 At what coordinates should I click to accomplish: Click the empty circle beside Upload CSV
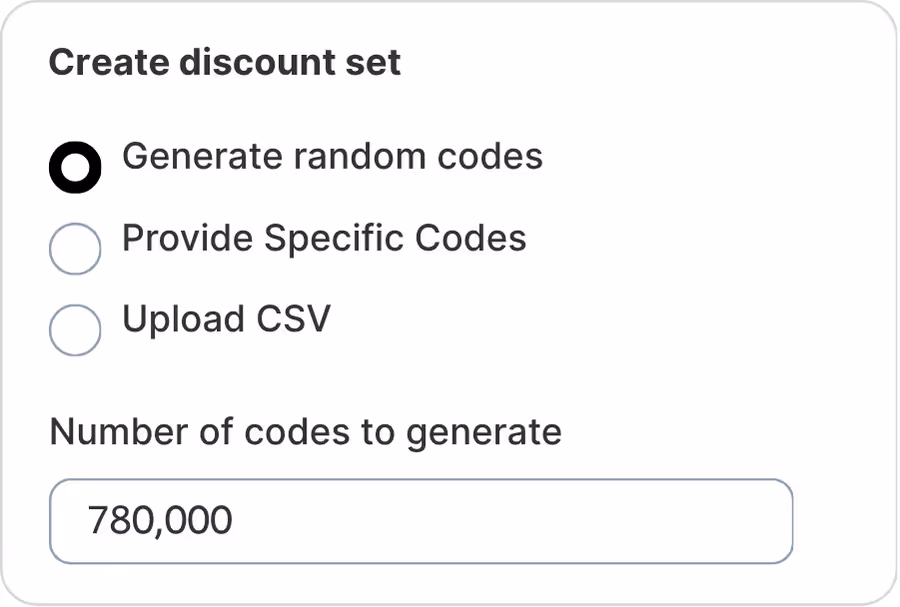[74, 330]
